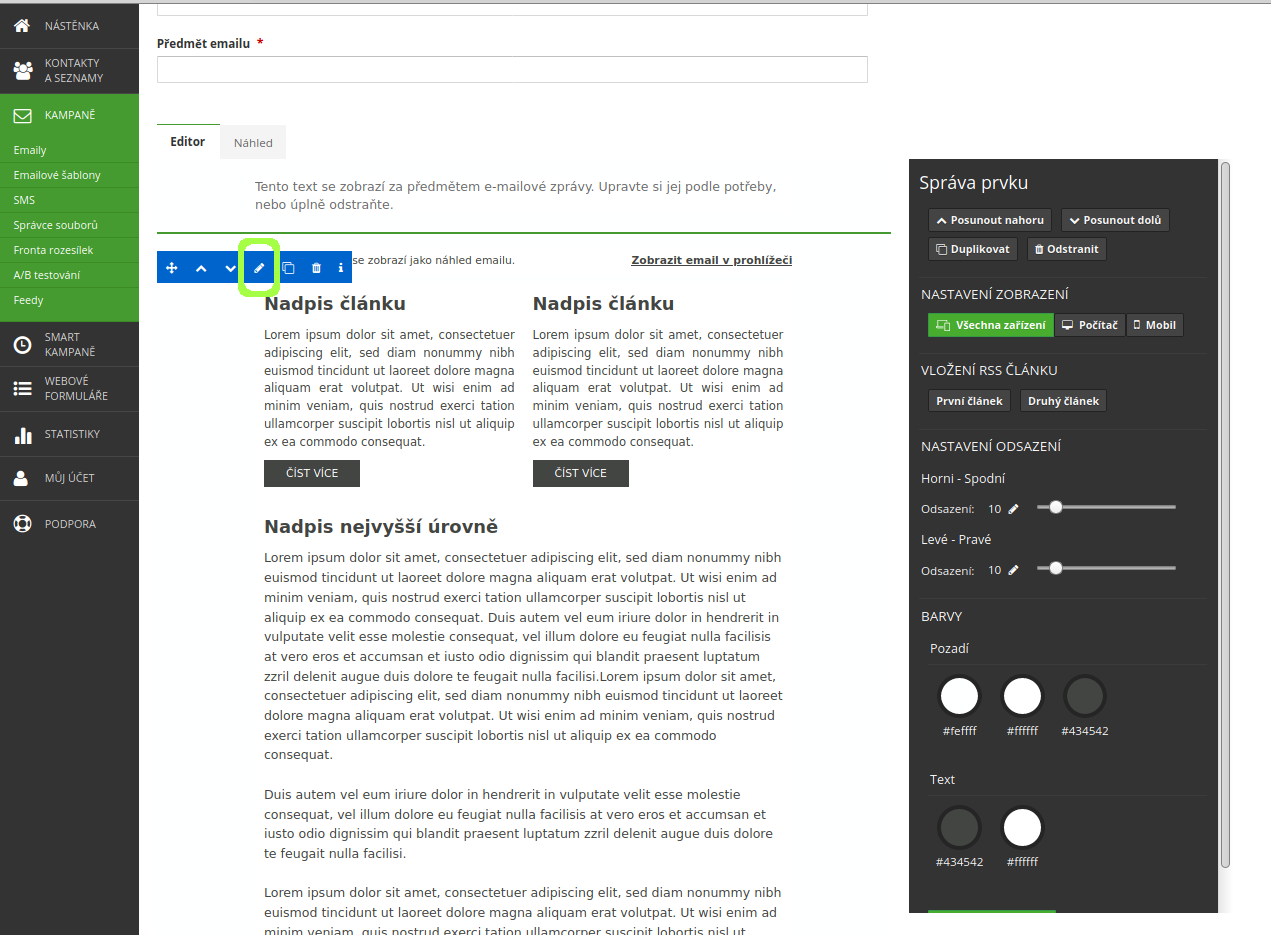Image resolution: width=1271 pixels, height=935 pixels.
Task: Click Posunout dolů button
Action: (1115, 220)
